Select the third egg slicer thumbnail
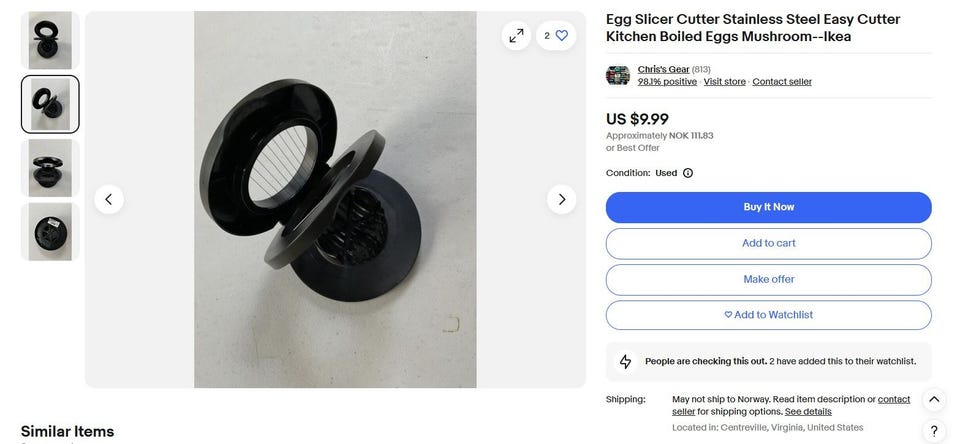The width and height of the screenshot is (960, 444). pyautogui.click(x=50, y=168)
